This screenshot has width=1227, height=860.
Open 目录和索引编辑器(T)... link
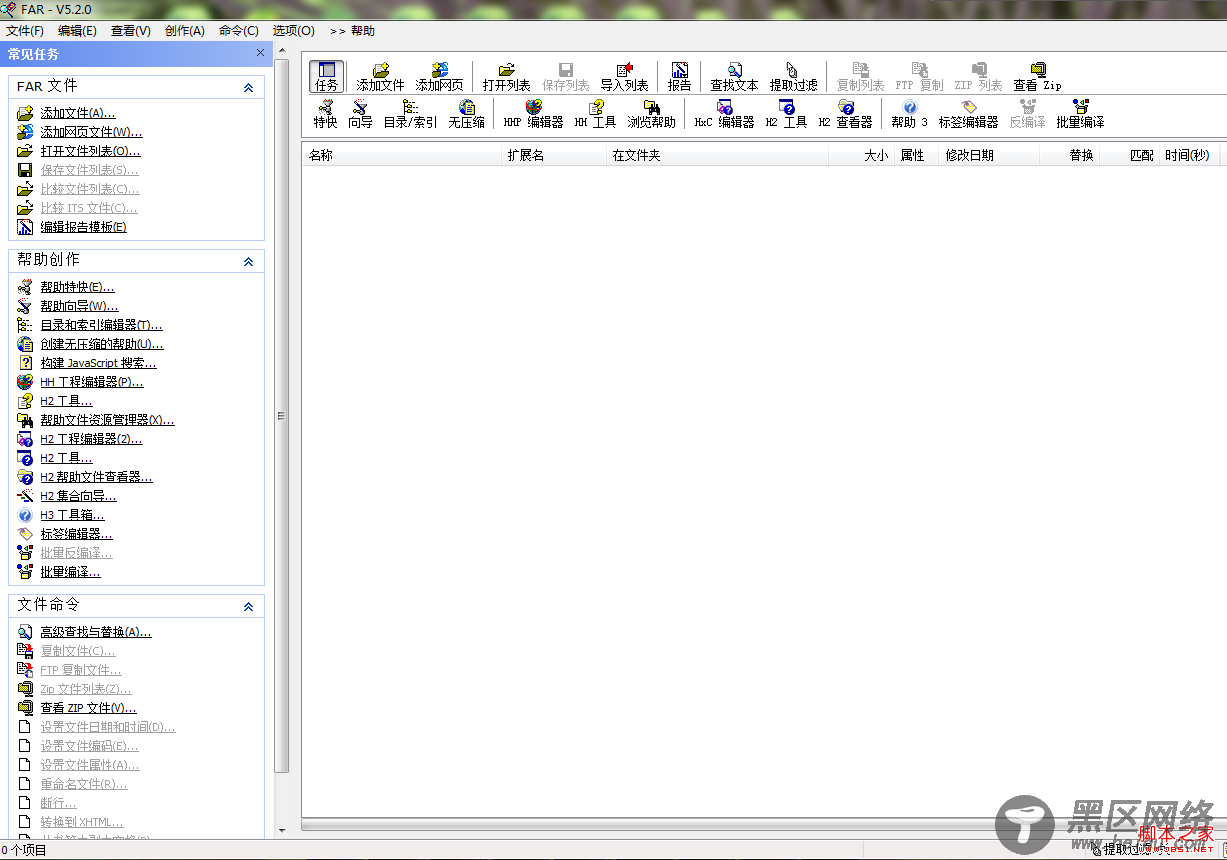[101, 325]
